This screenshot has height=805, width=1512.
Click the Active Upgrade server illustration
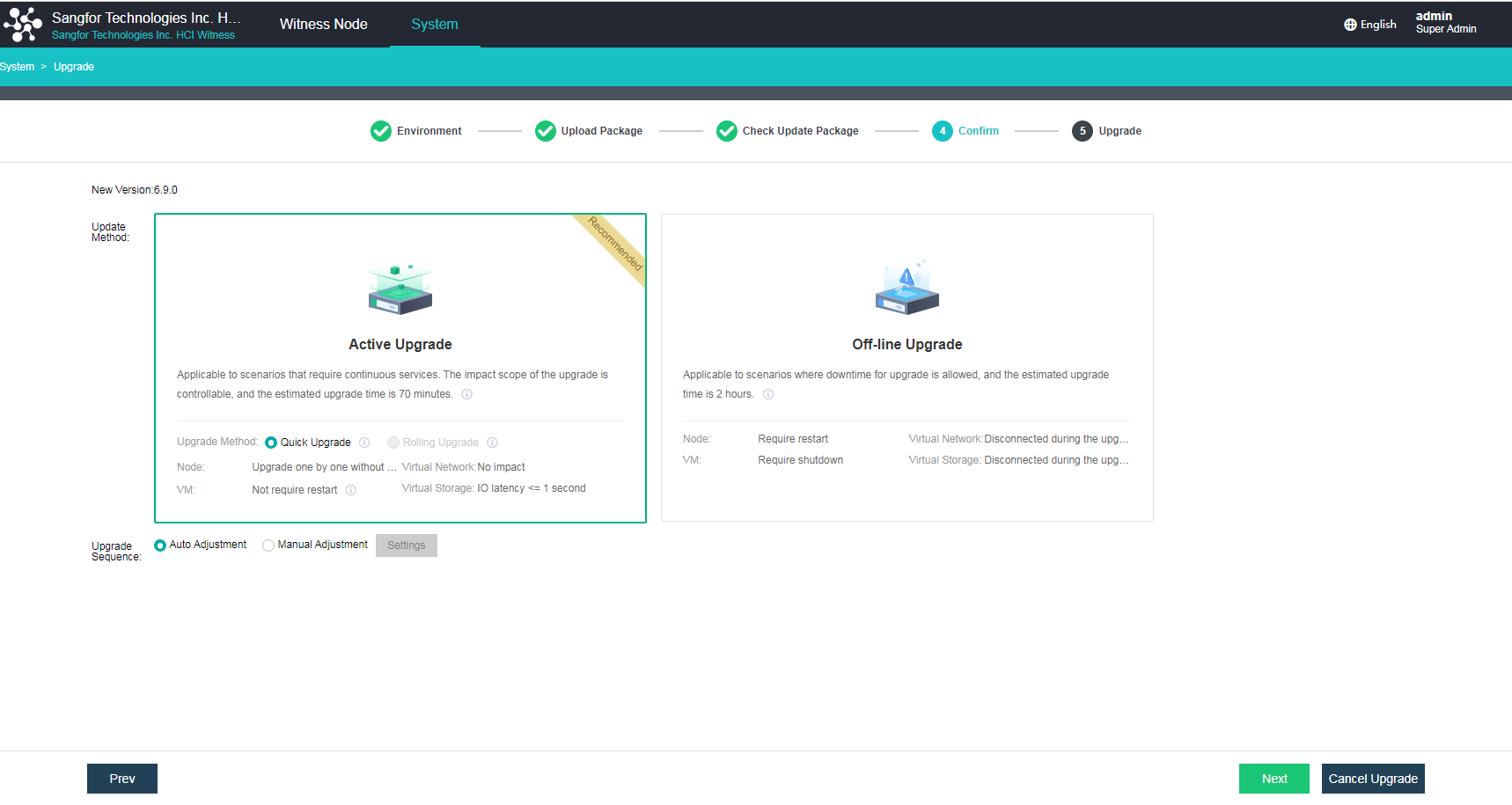coord(400,289)
